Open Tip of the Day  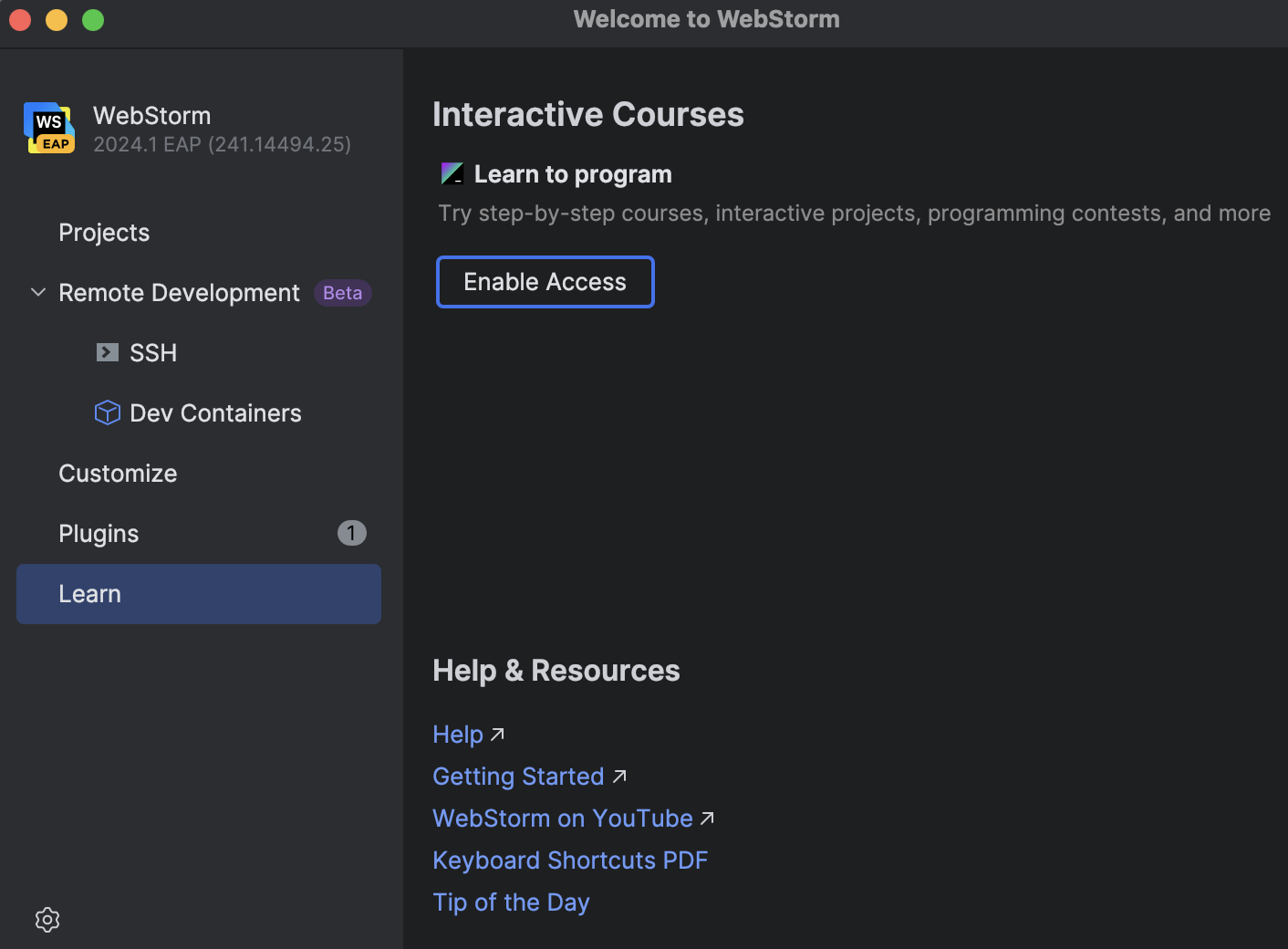511,902
